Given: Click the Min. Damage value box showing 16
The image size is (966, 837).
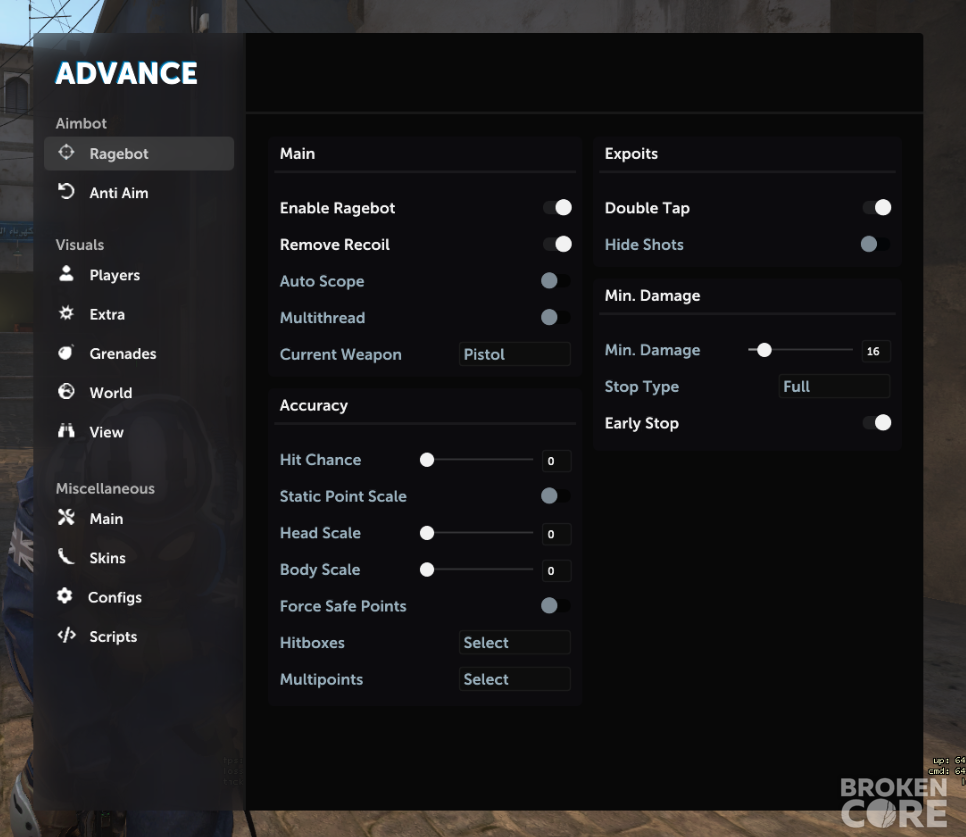Looking at the screenshot, I should tap(876, 351).
